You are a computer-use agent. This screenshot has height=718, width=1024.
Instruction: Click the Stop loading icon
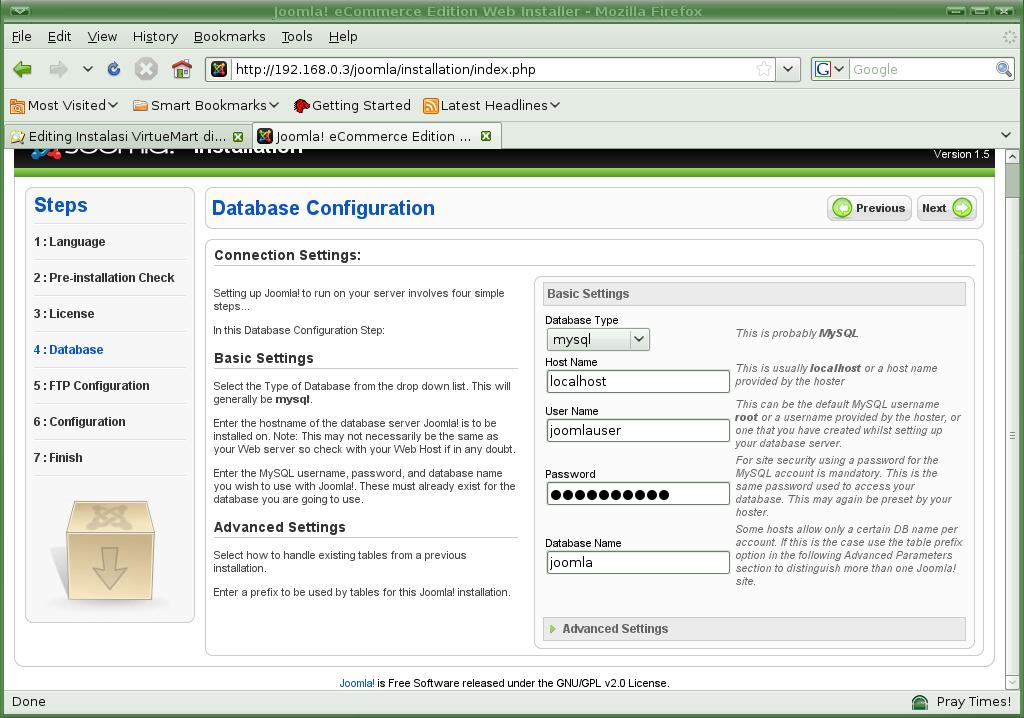146,69
